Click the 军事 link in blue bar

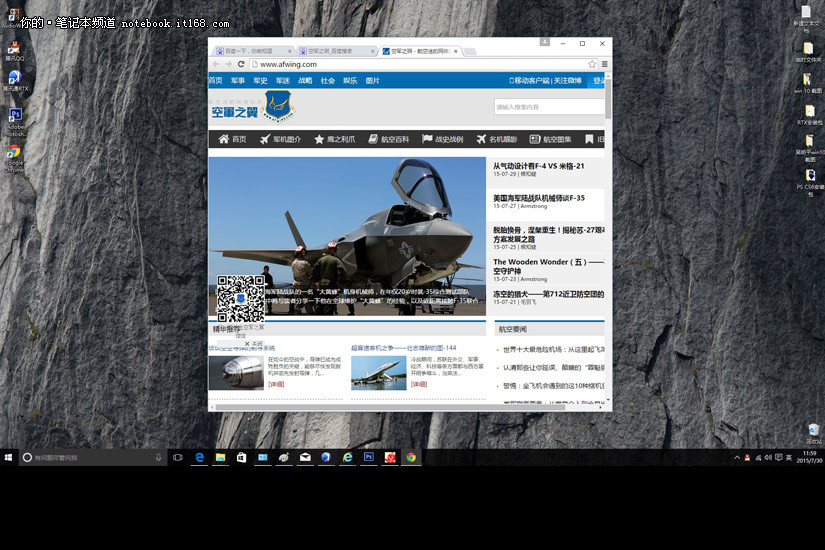pos(238,81)
